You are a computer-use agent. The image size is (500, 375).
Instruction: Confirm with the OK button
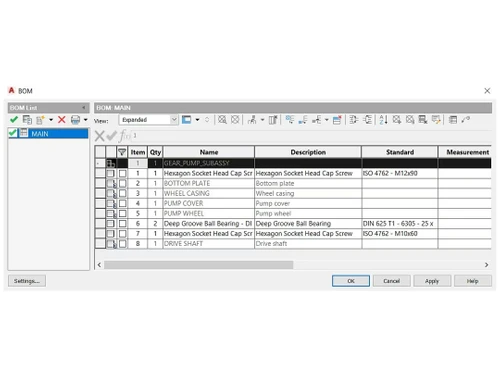(351, 281)
